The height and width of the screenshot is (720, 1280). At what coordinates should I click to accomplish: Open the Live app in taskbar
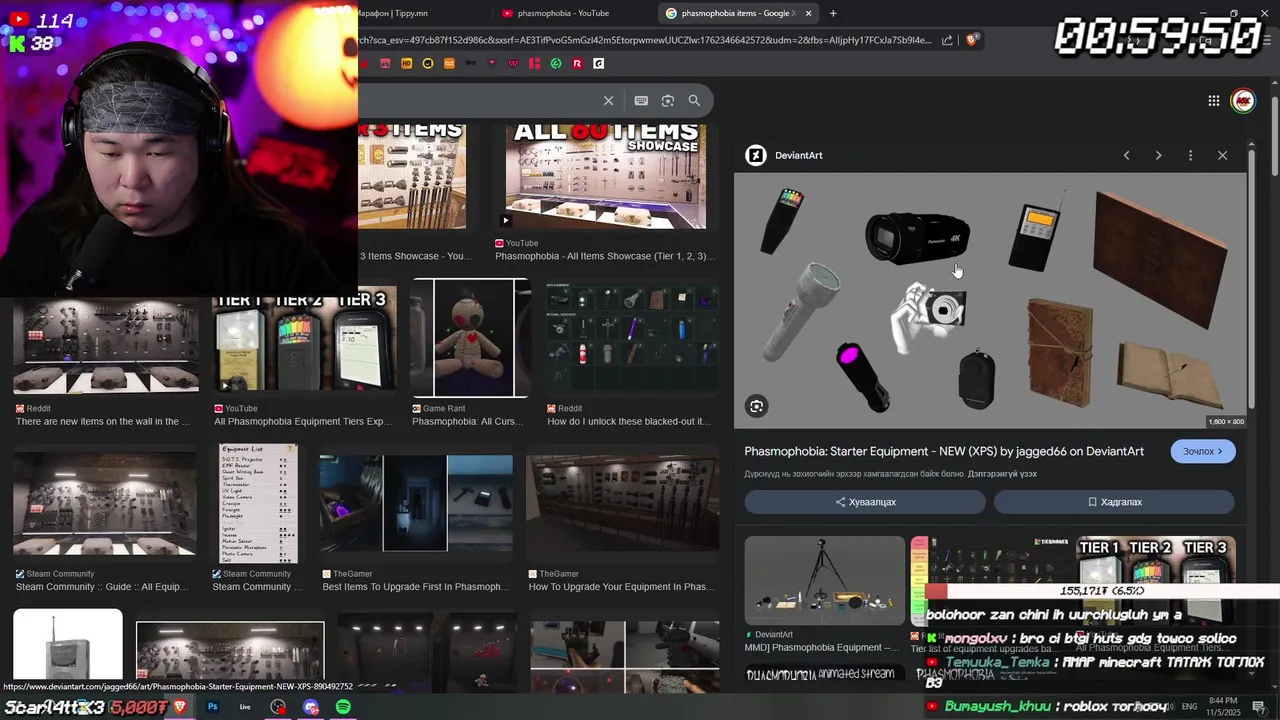coord(245,707)
